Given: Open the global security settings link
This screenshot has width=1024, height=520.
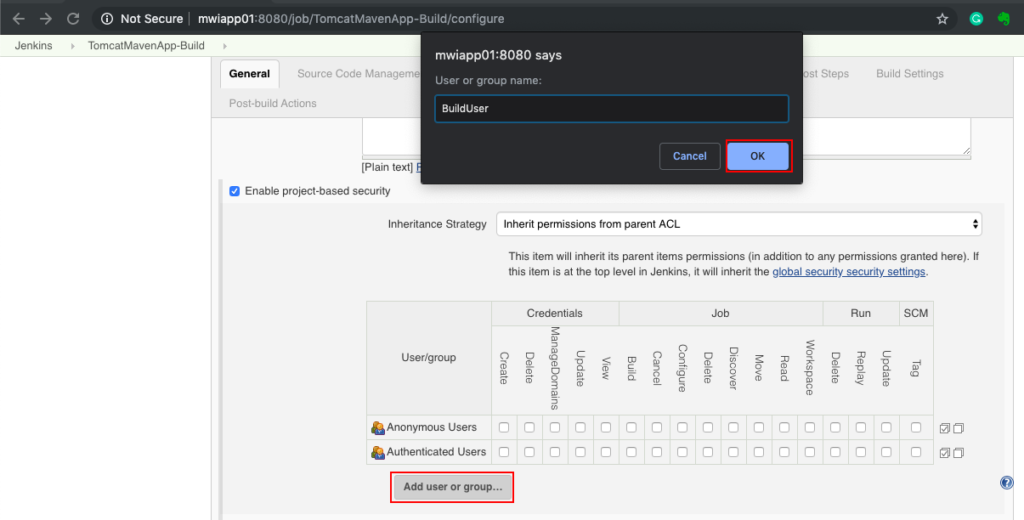Looking at the screenshot, I should [x=849, y=272].
